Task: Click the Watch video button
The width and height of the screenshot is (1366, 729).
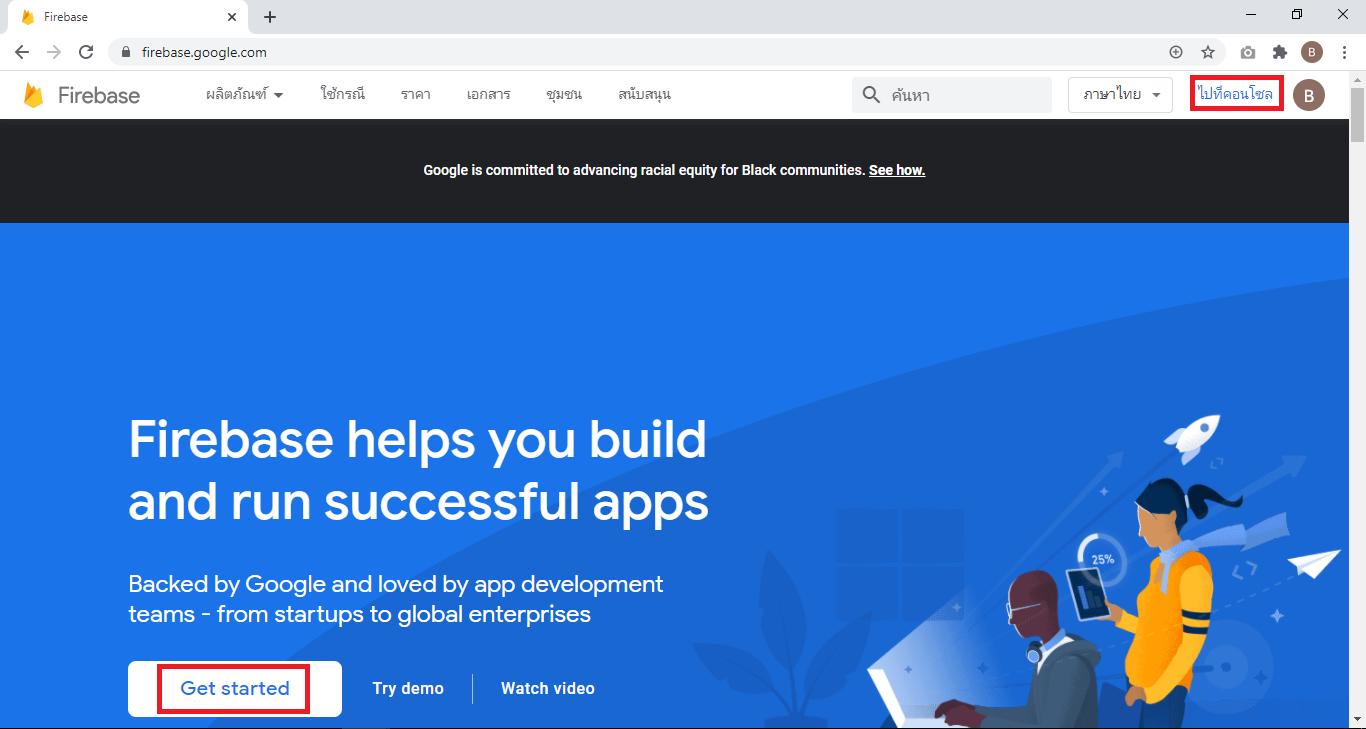Action: (x=548, y=688)
